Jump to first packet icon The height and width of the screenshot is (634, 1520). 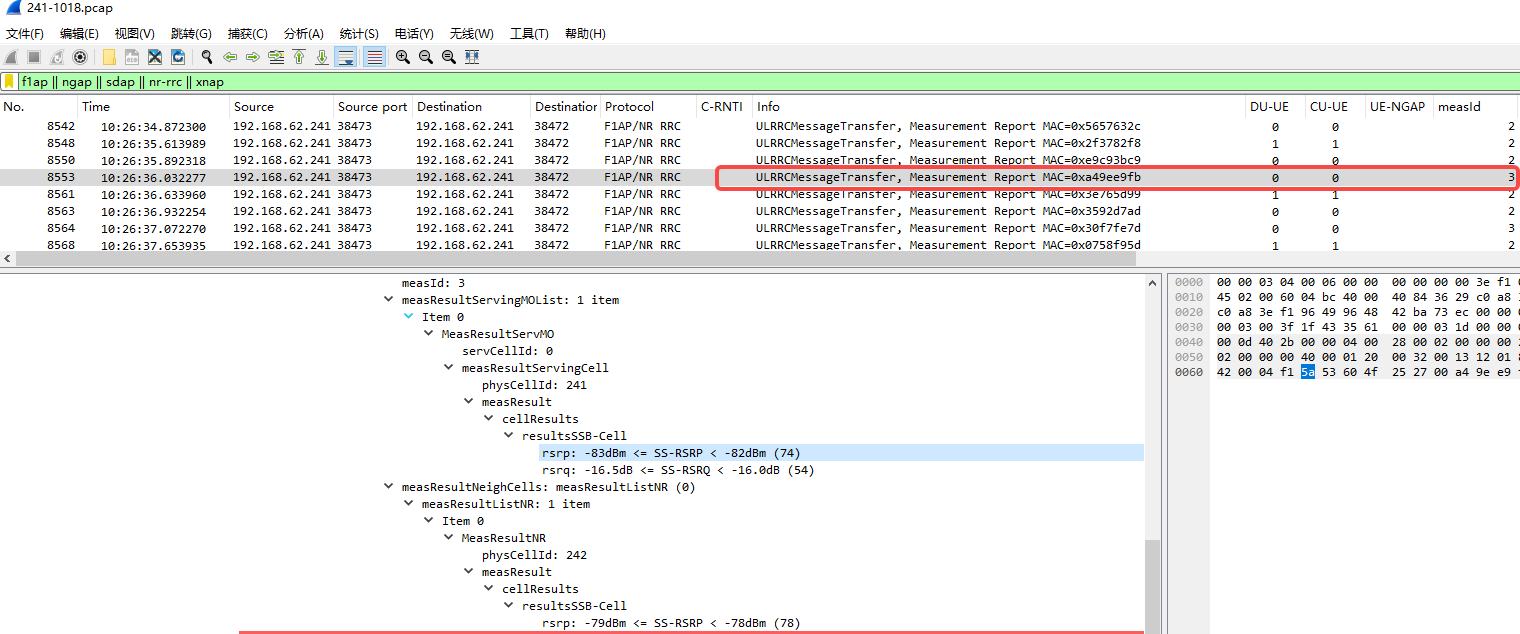coord(299,57)
